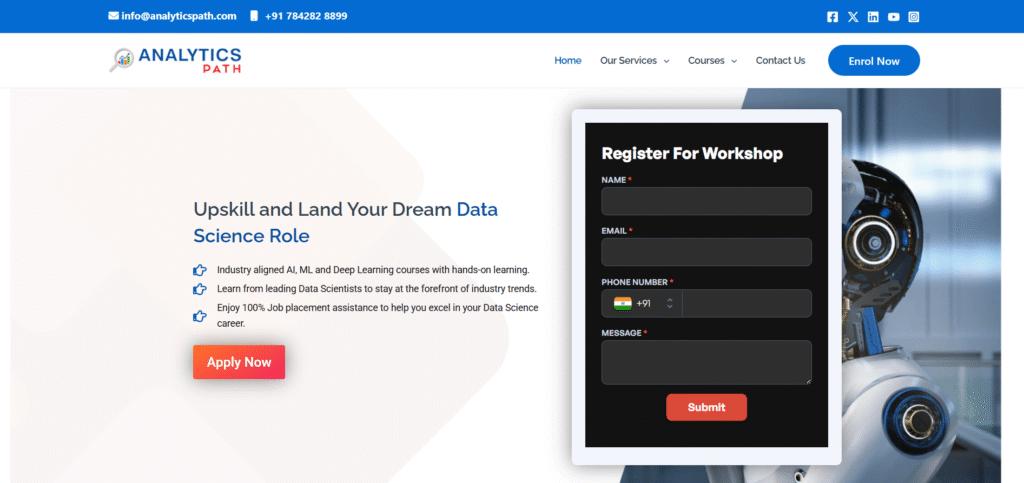Submit the workshop registration form
The height and width of the screenshot is (483, 1024).
point(706,407)
